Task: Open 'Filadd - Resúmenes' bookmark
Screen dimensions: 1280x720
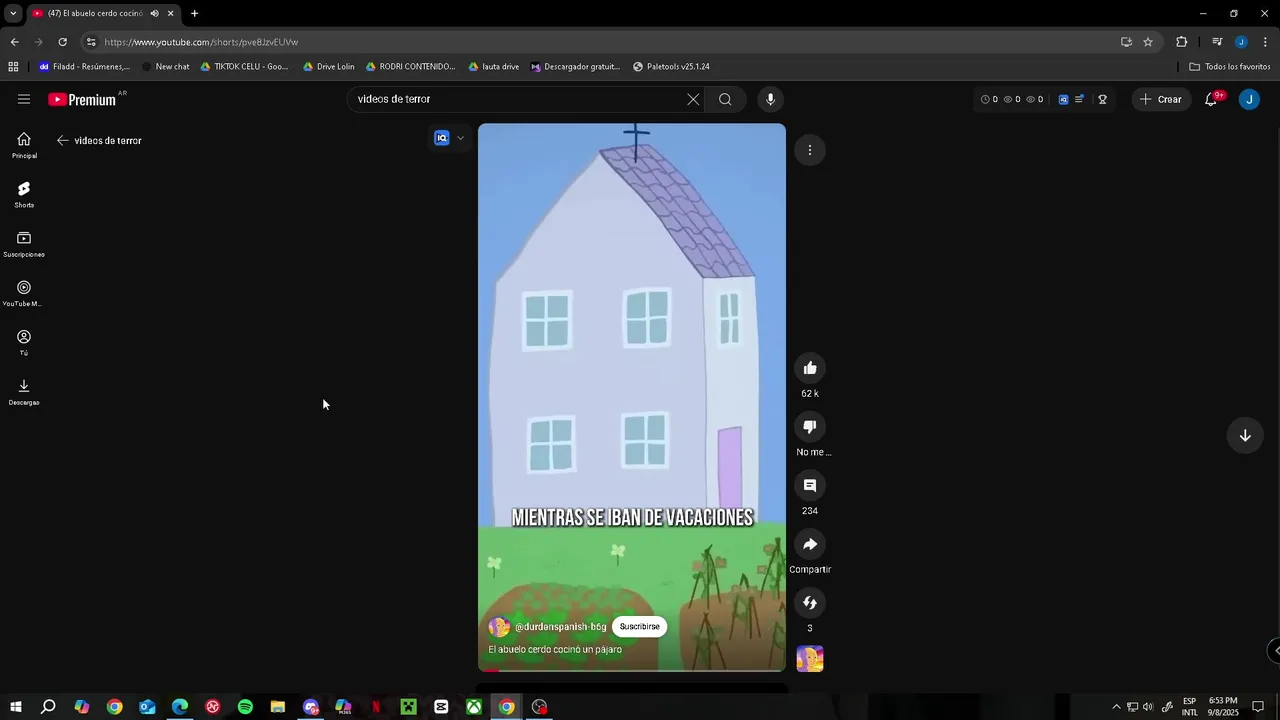Action: click(84, 67)
